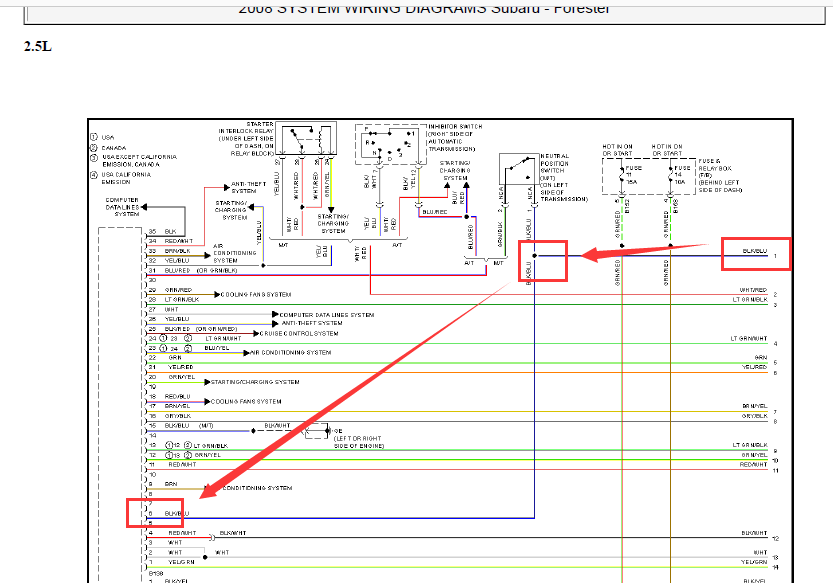
Task: Click the "CRUISE CONTROL SYSTEM" label
Action: 299,333
